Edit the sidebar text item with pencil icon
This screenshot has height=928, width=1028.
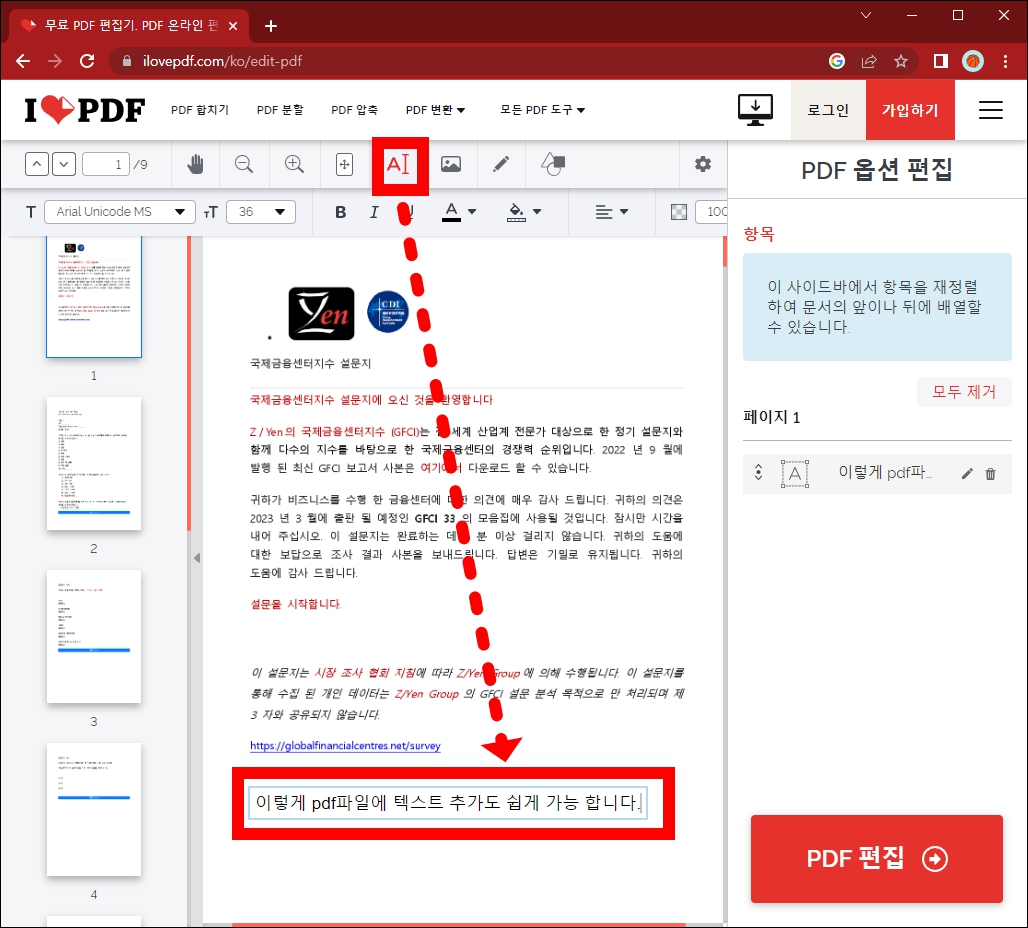965,471
